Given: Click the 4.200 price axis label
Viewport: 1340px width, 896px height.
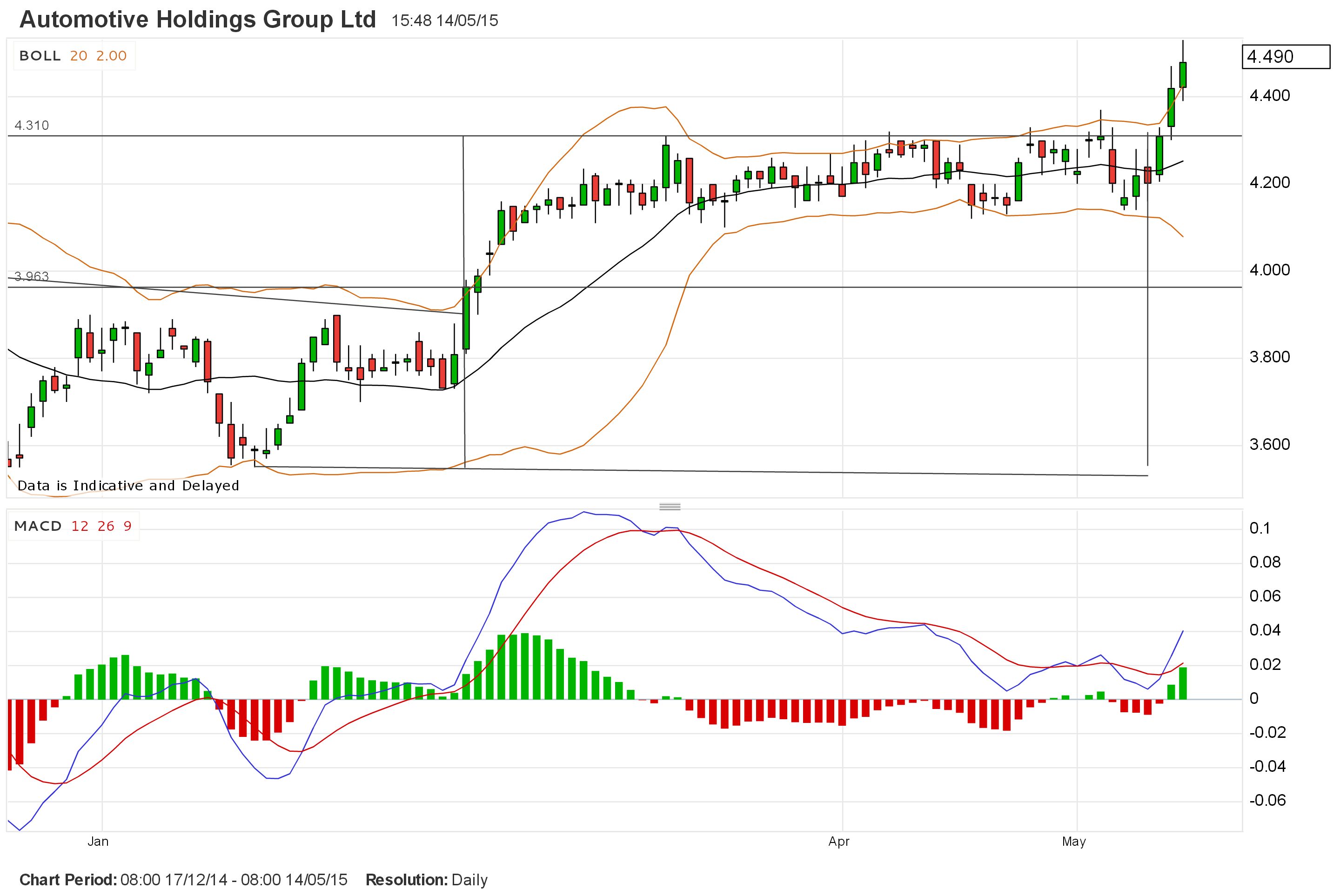Looking at the screenshot, I should click(x=1270, y=183).
